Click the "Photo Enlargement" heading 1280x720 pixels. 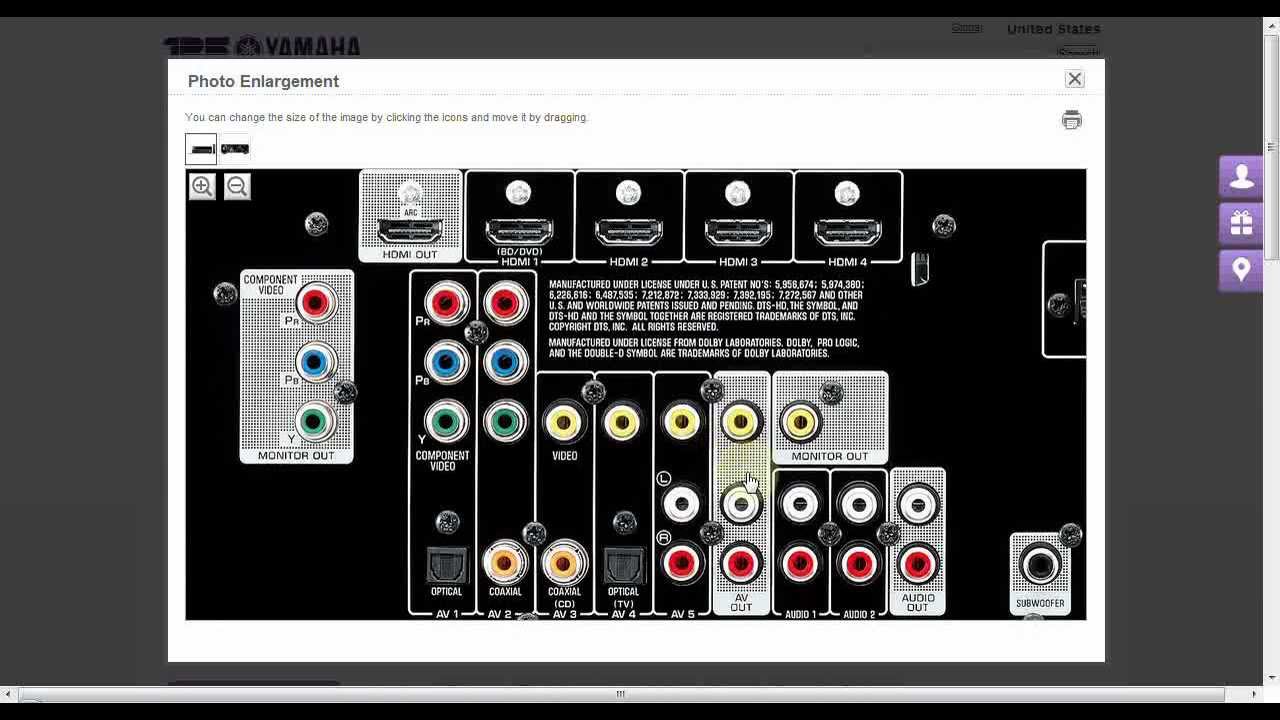[263, 81]
